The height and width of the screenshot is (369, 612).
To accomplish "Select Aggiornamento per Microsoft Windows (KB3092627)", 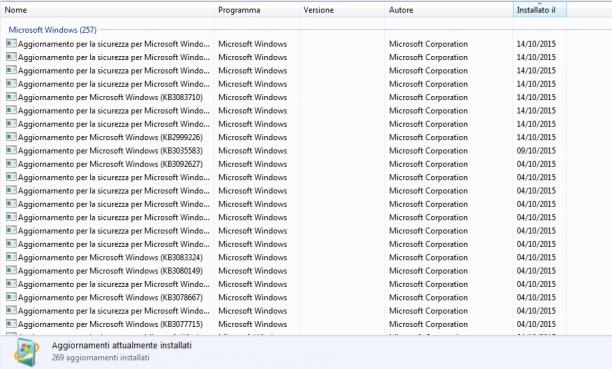I will tap(110, 164).
